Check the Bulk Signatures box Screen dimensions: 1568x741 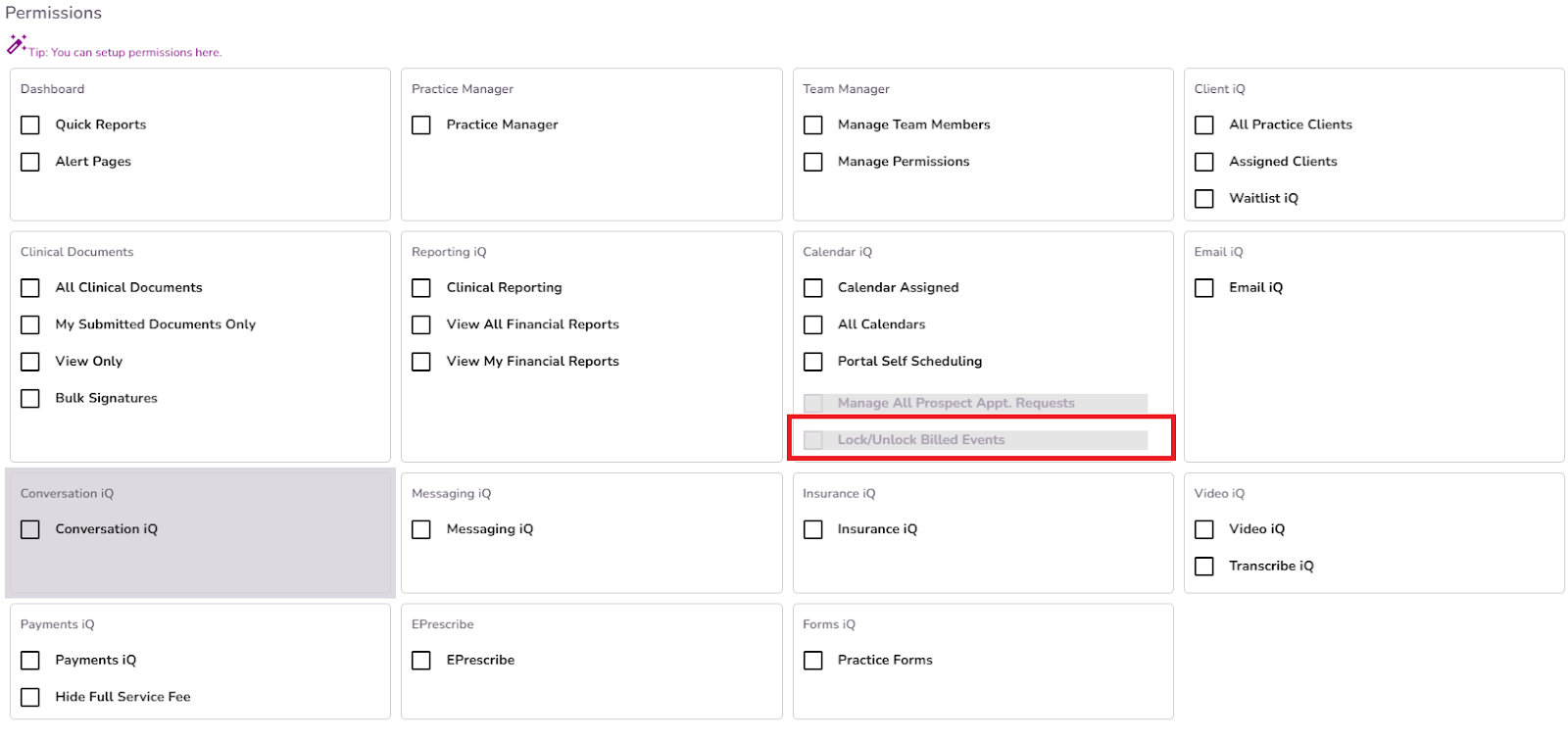[30, 399]
